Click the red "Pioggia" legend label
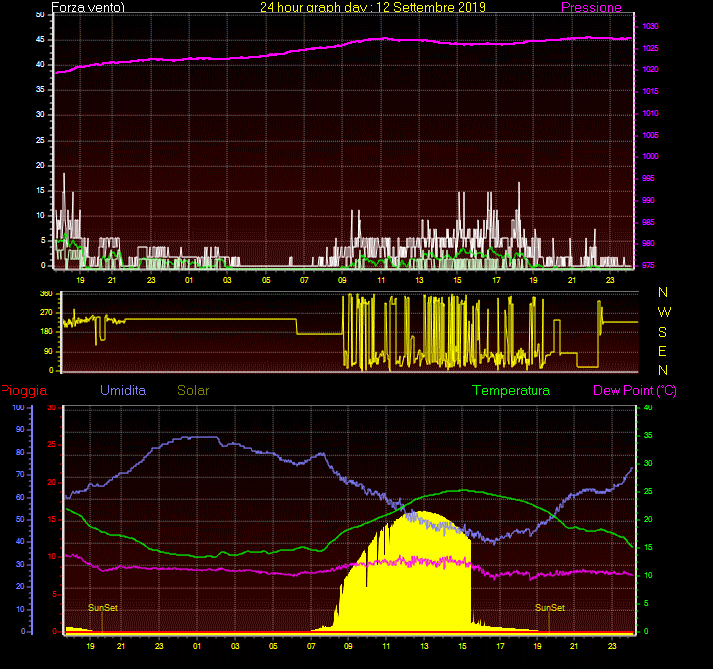Image resolution: width=713 pixels, height=669 pixels. [24, 390]
